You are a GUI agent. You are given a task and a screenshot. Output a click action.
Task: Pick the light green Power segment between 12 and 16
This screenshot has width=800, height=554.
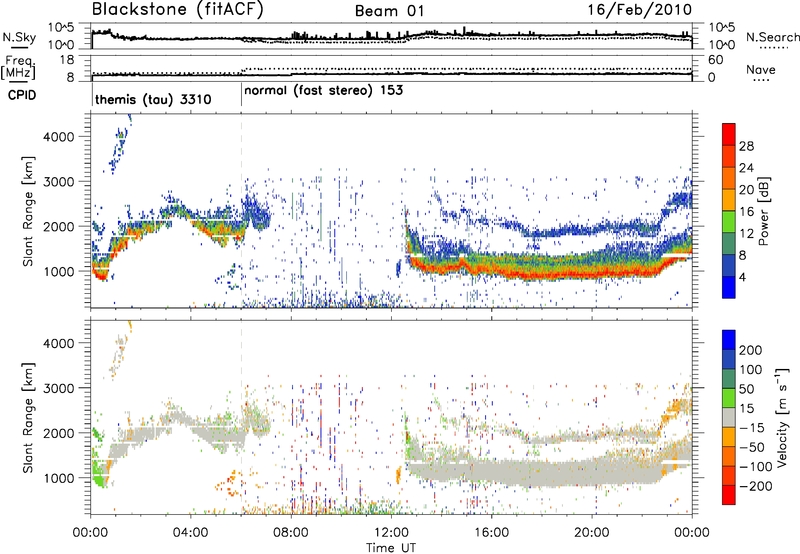(729, 222)
